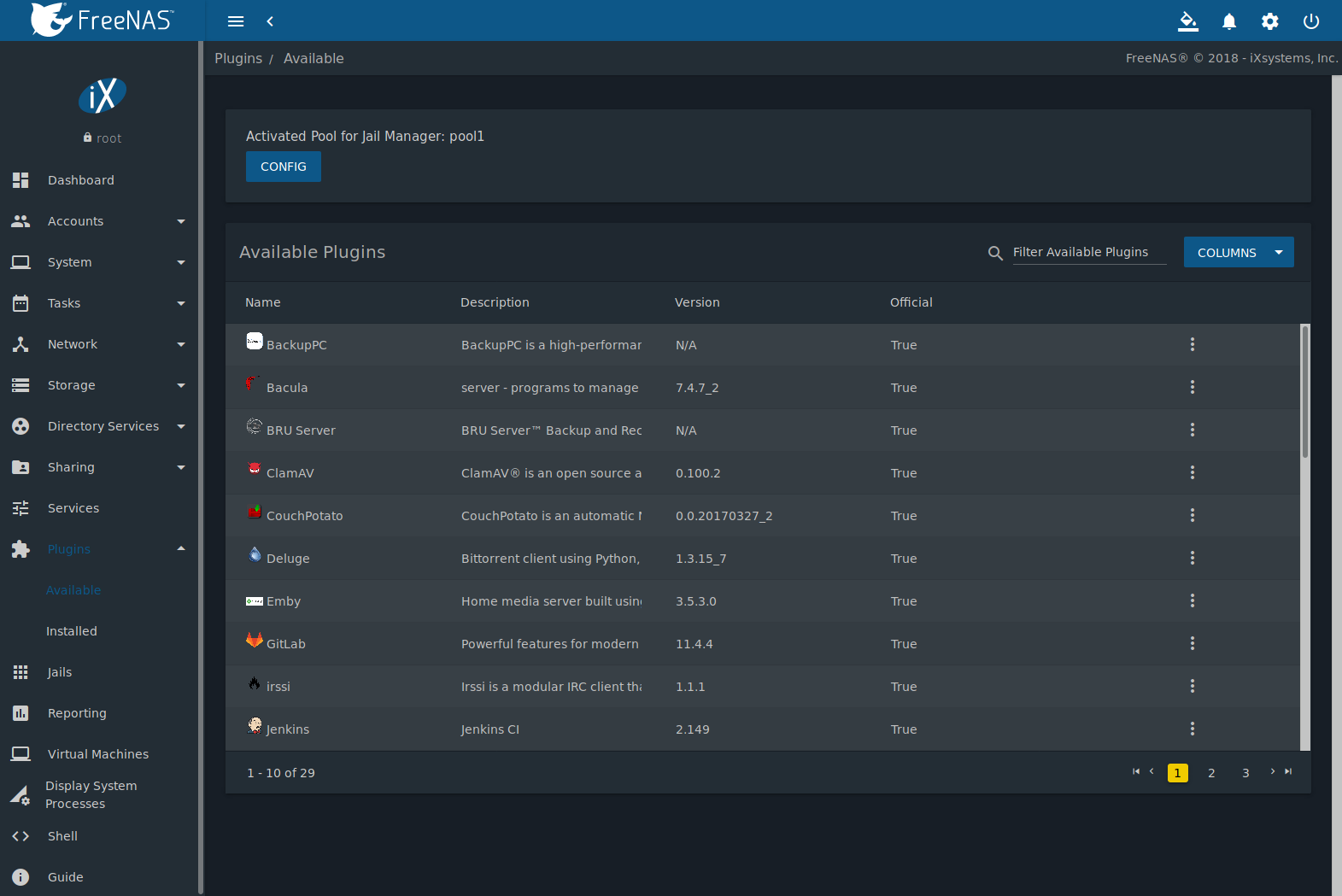Open the three-dot menu for BackupPC

point(1192,344)
